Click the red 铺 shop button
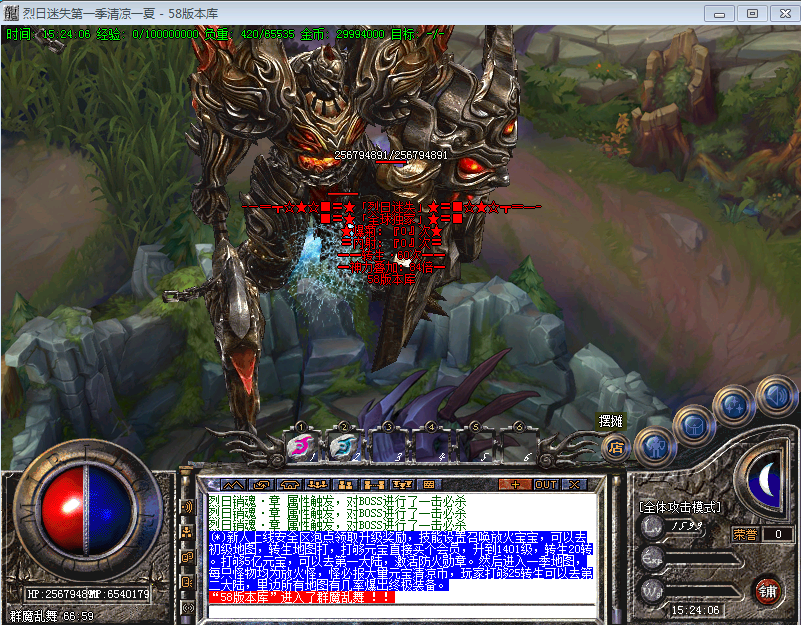 [x=767, y=589]
